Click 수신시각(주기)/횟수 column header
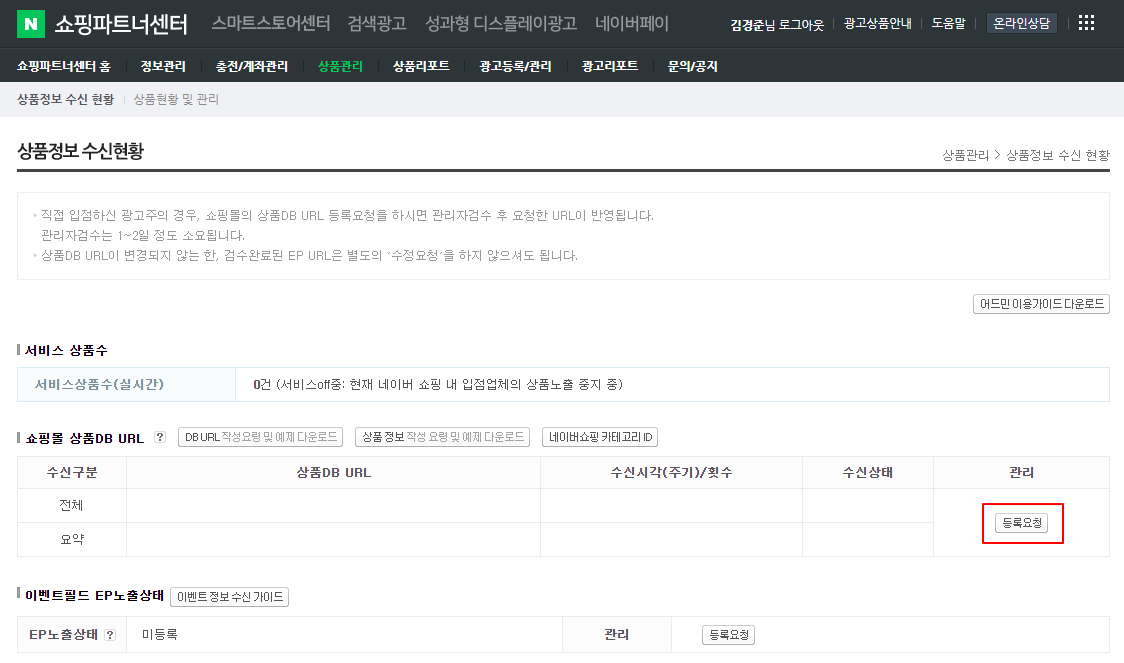 click(x=671, y=472)
